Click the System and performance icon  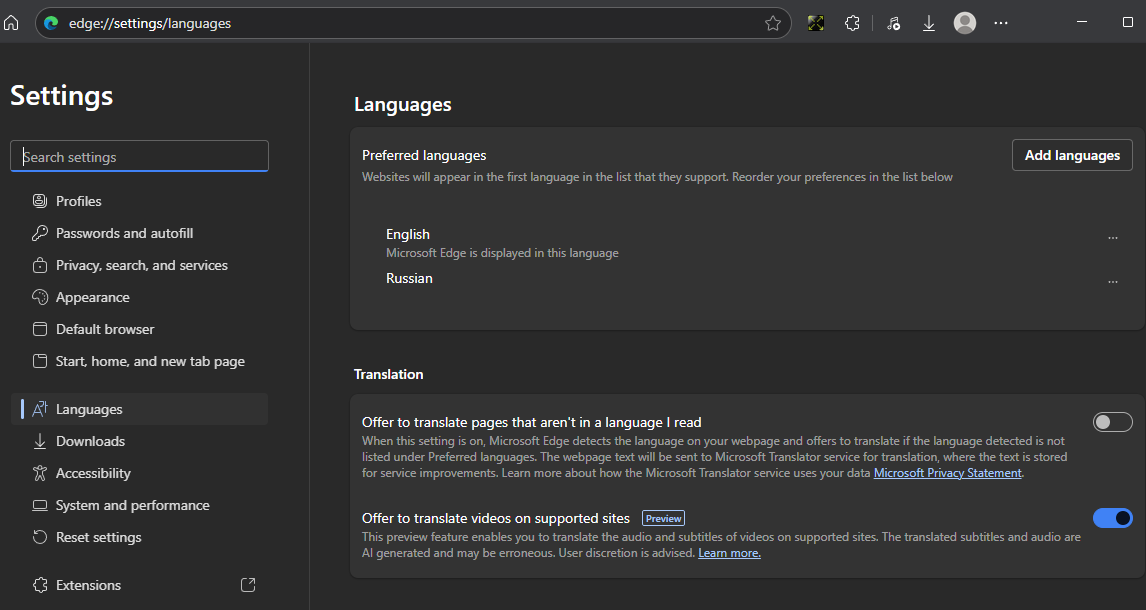(x=40, y=506)
